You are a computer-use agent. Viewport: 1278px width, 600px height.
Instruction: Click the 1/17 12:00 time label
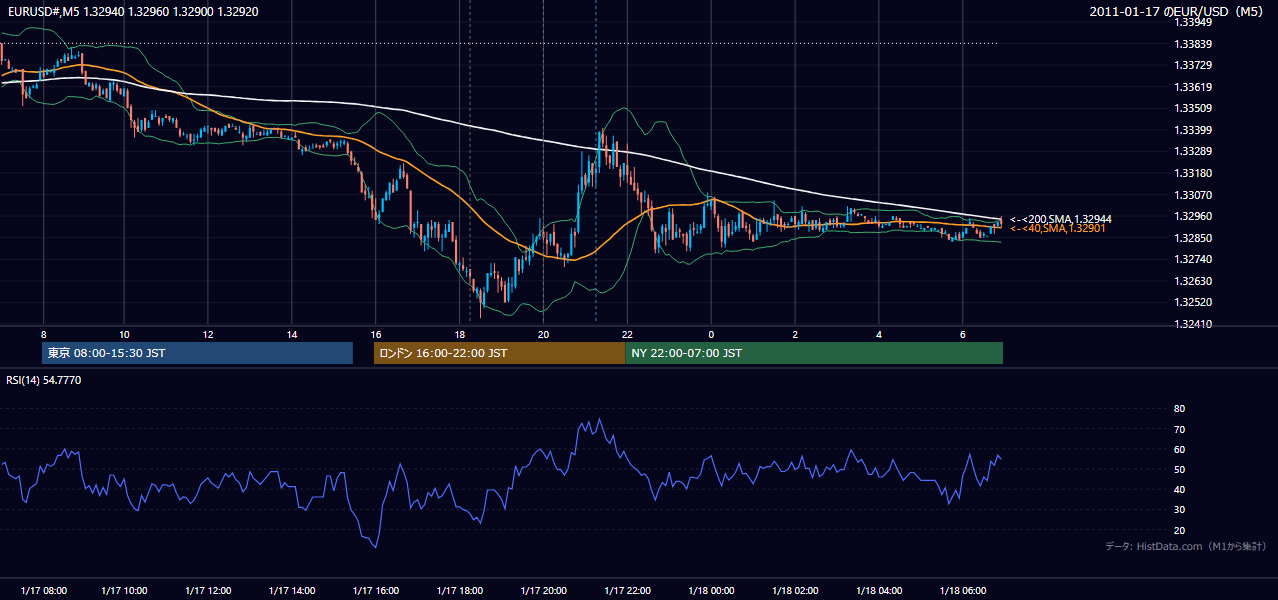pyautogui.click(x=209, y=591)
